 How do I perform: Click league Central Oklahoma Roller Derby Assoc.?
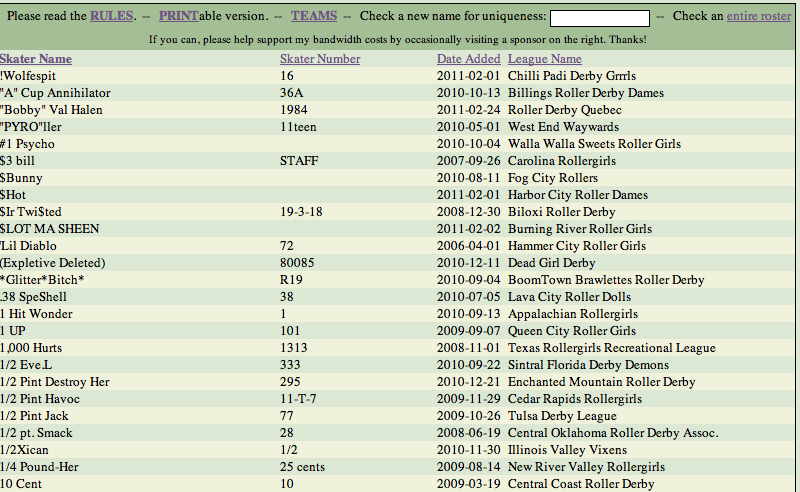tap(613, 433)
